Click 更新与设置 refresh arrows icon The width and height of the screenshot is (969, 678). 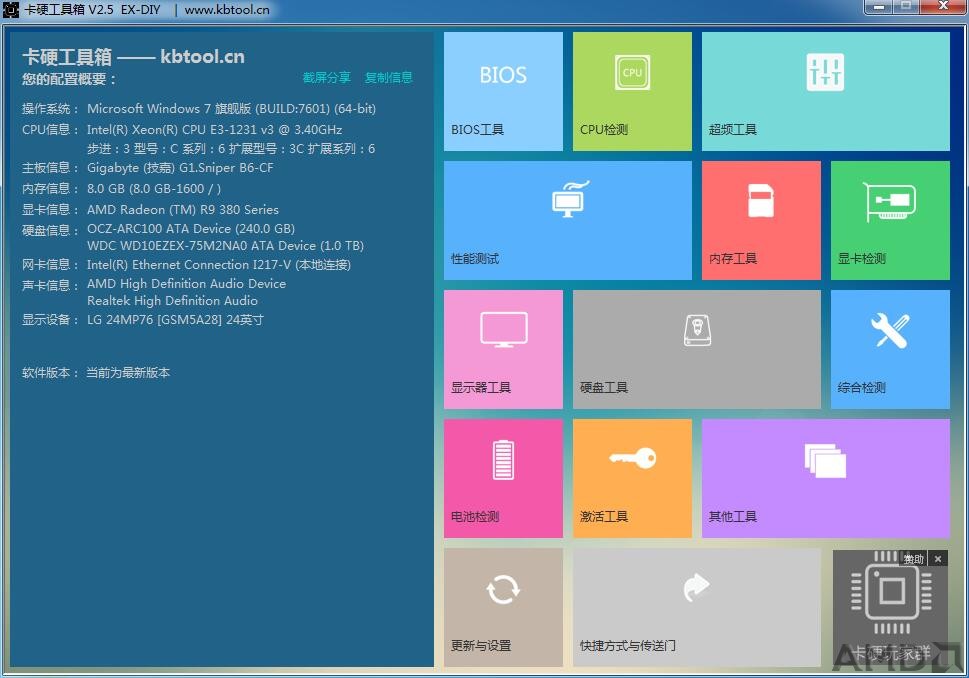(503, 590)
